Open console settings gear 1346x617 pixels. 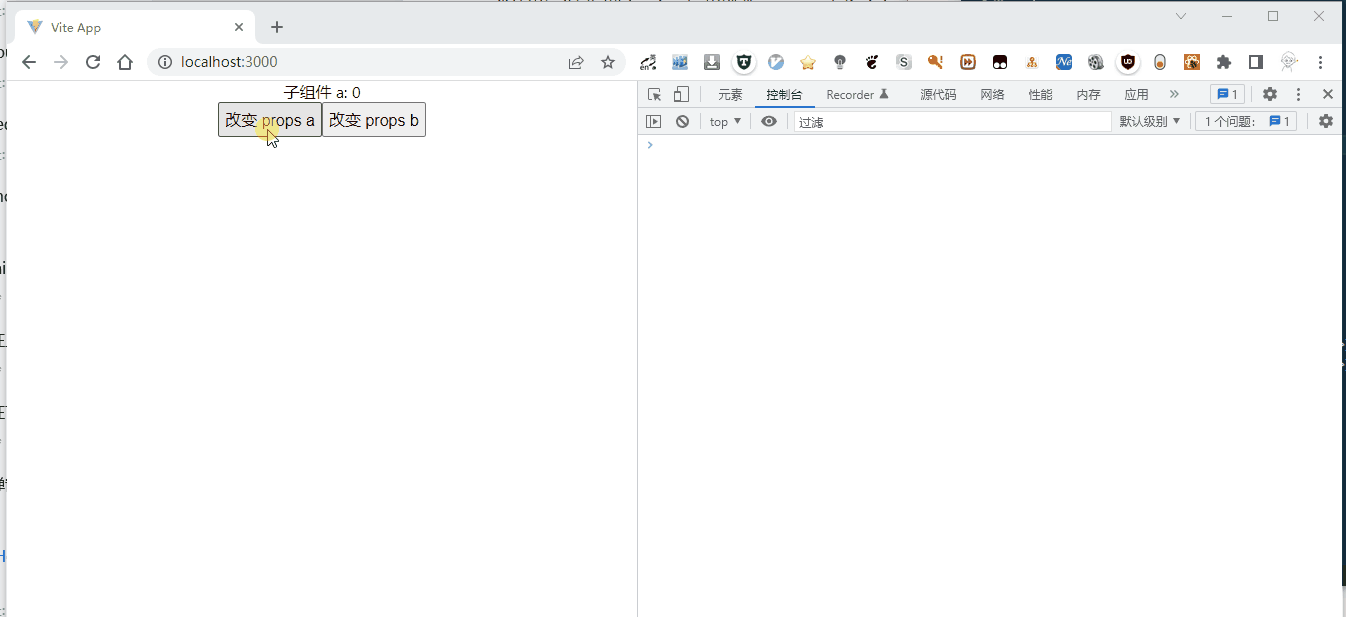pyautogui.click(x=1326, y=121)
